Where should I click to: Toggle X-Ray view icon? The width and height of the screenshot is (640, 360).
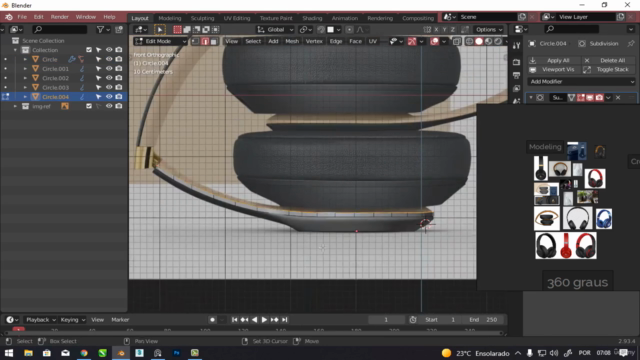(x=457, y=41)
